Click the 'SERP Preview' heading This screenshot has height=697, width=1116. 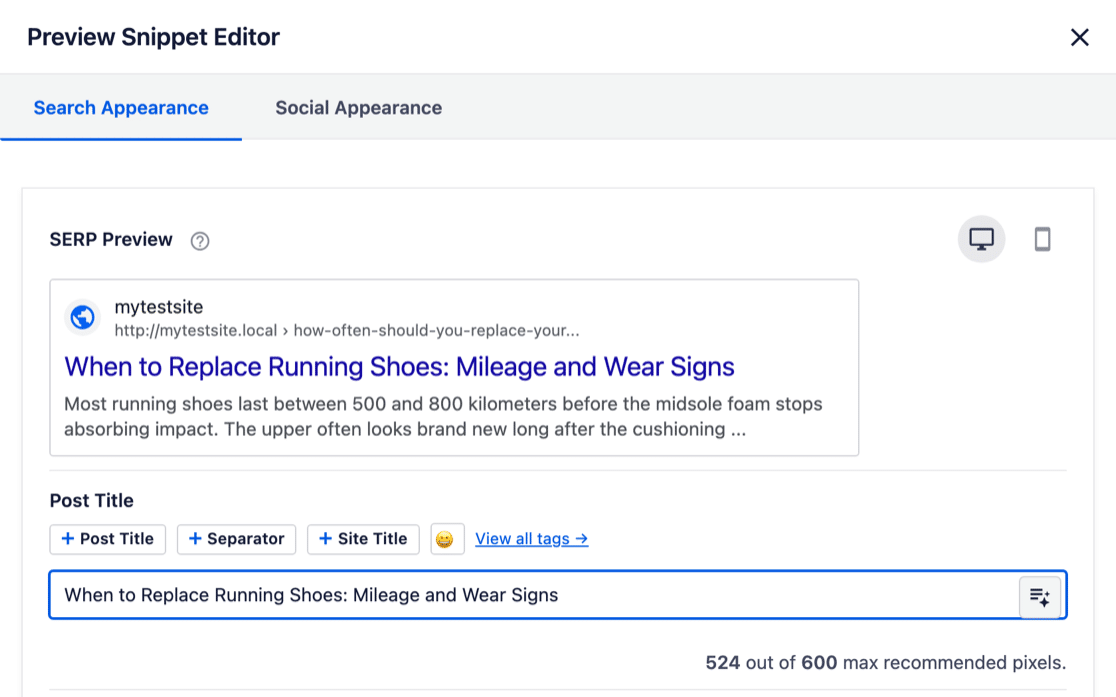(111, 240)
